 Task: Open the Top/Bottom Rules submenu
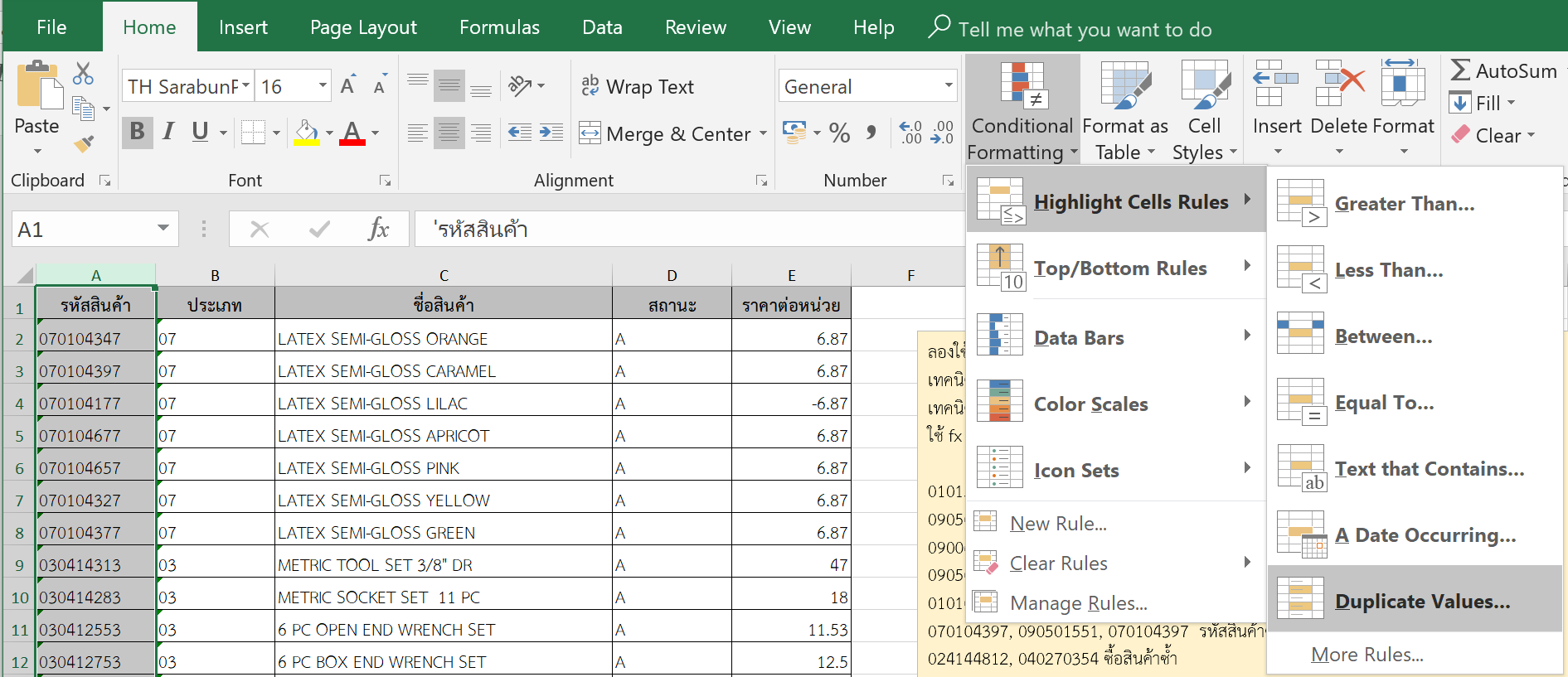click(1116, 268)
